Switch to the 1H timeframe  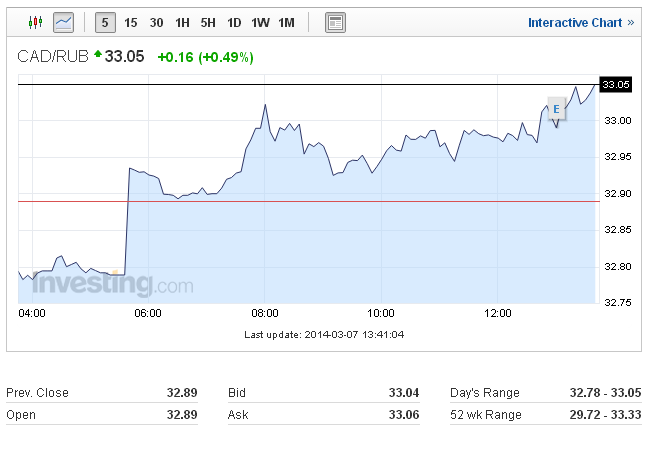click(182, 22)
